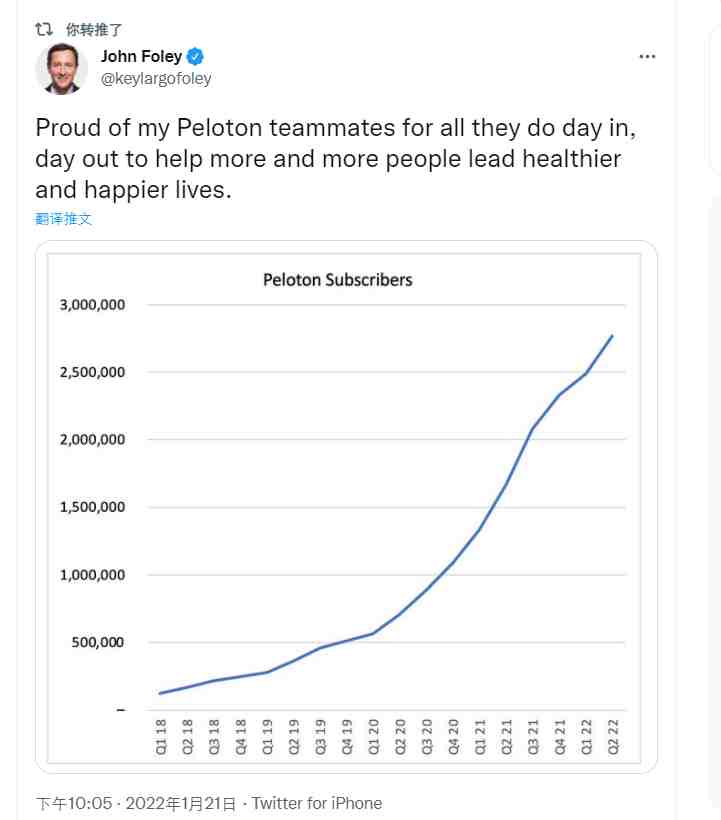This screenshot has height=820, width=721.
Task: Open the John Foley display name link
Action: tap(141, 57)
